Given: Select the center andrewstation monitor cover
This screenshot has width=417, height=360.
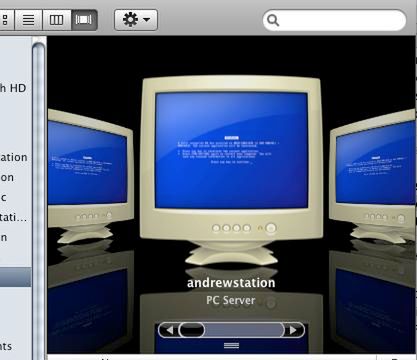Looking at the screenshot, I should pyautogui.click(x=231, y=170).
